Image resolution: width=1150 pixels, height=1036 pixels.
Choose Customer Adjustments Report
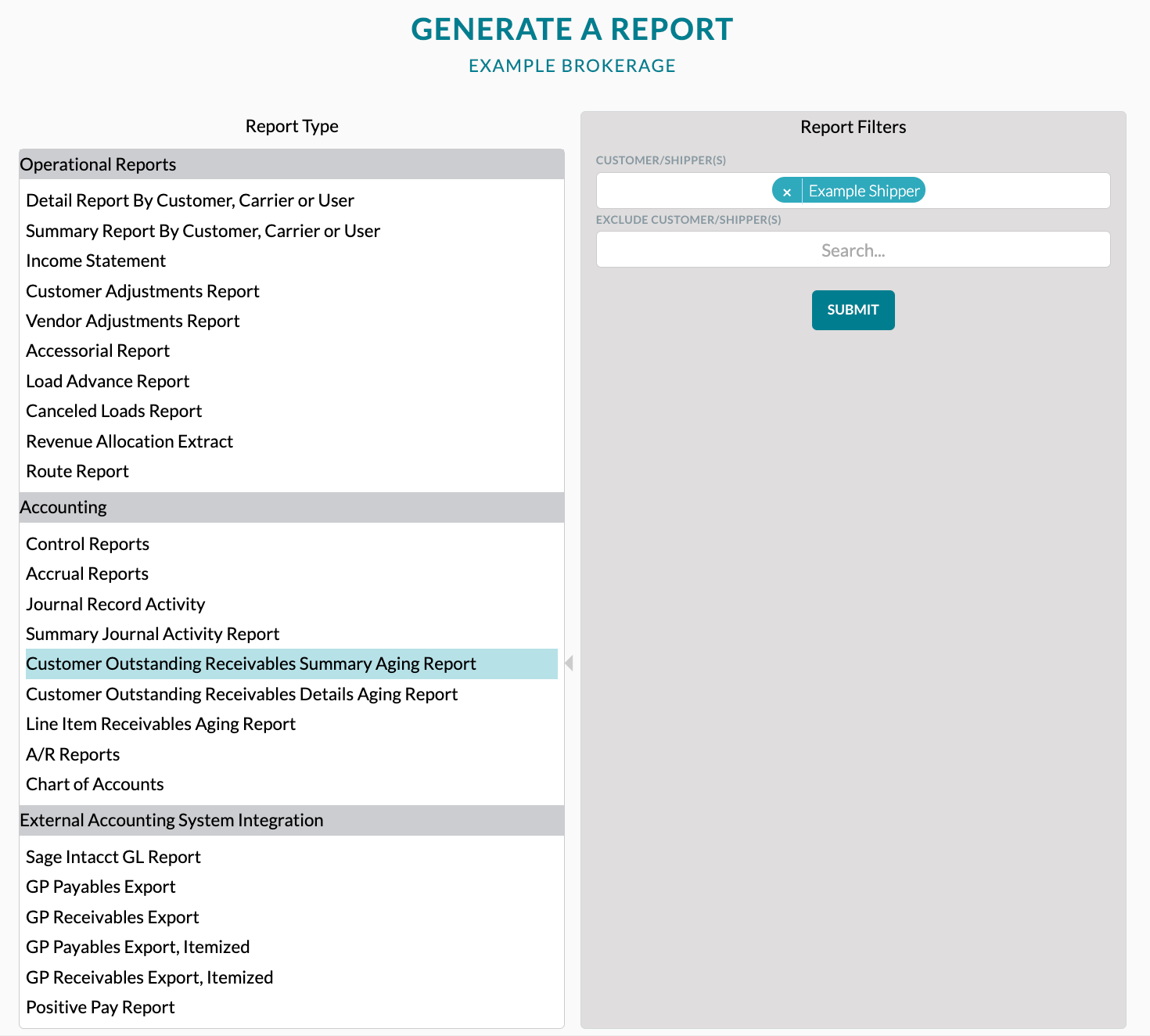click(x=142, y=291)
